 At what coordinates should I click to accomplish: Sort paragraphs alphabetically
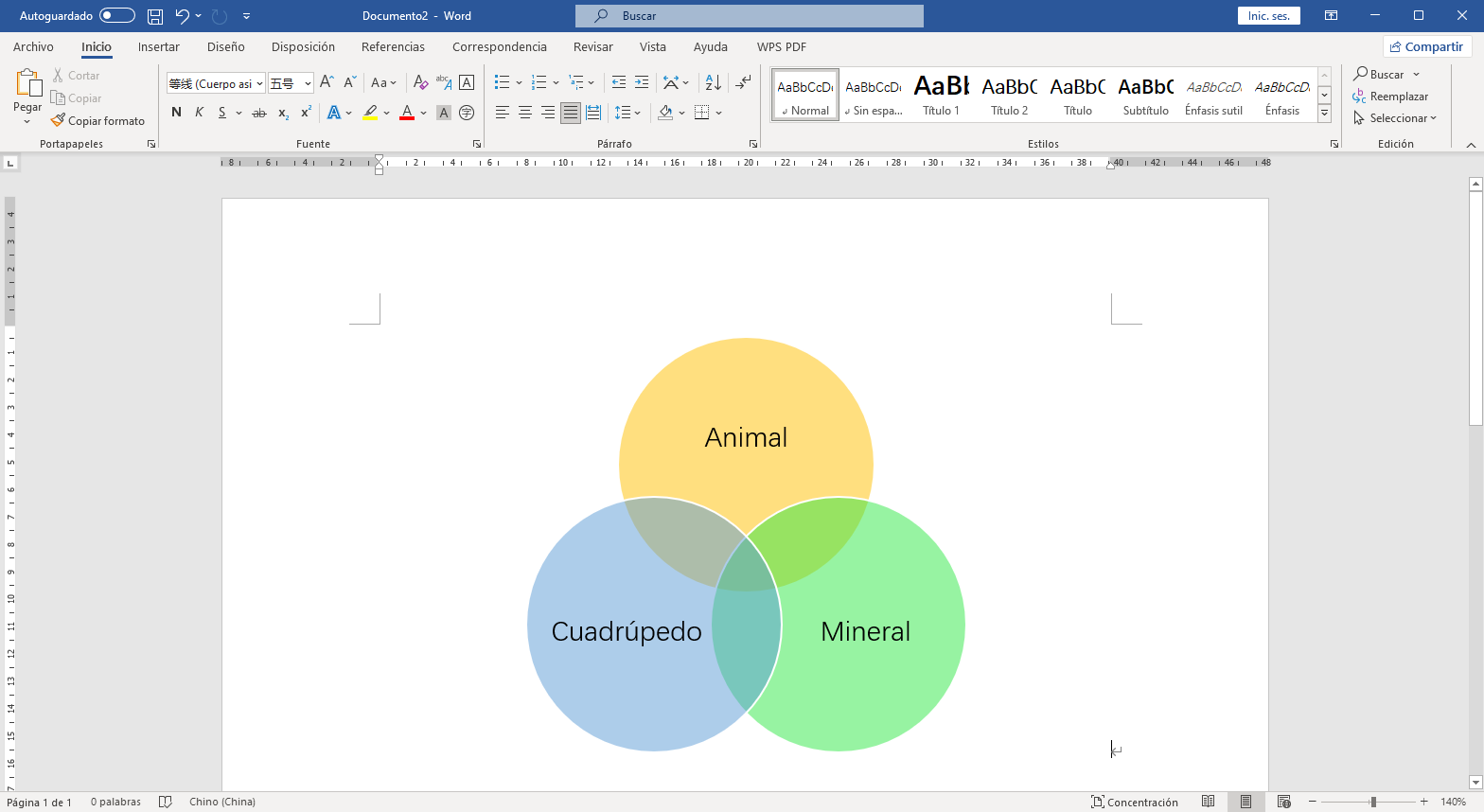pyautogui.click(x=714, y=82)
